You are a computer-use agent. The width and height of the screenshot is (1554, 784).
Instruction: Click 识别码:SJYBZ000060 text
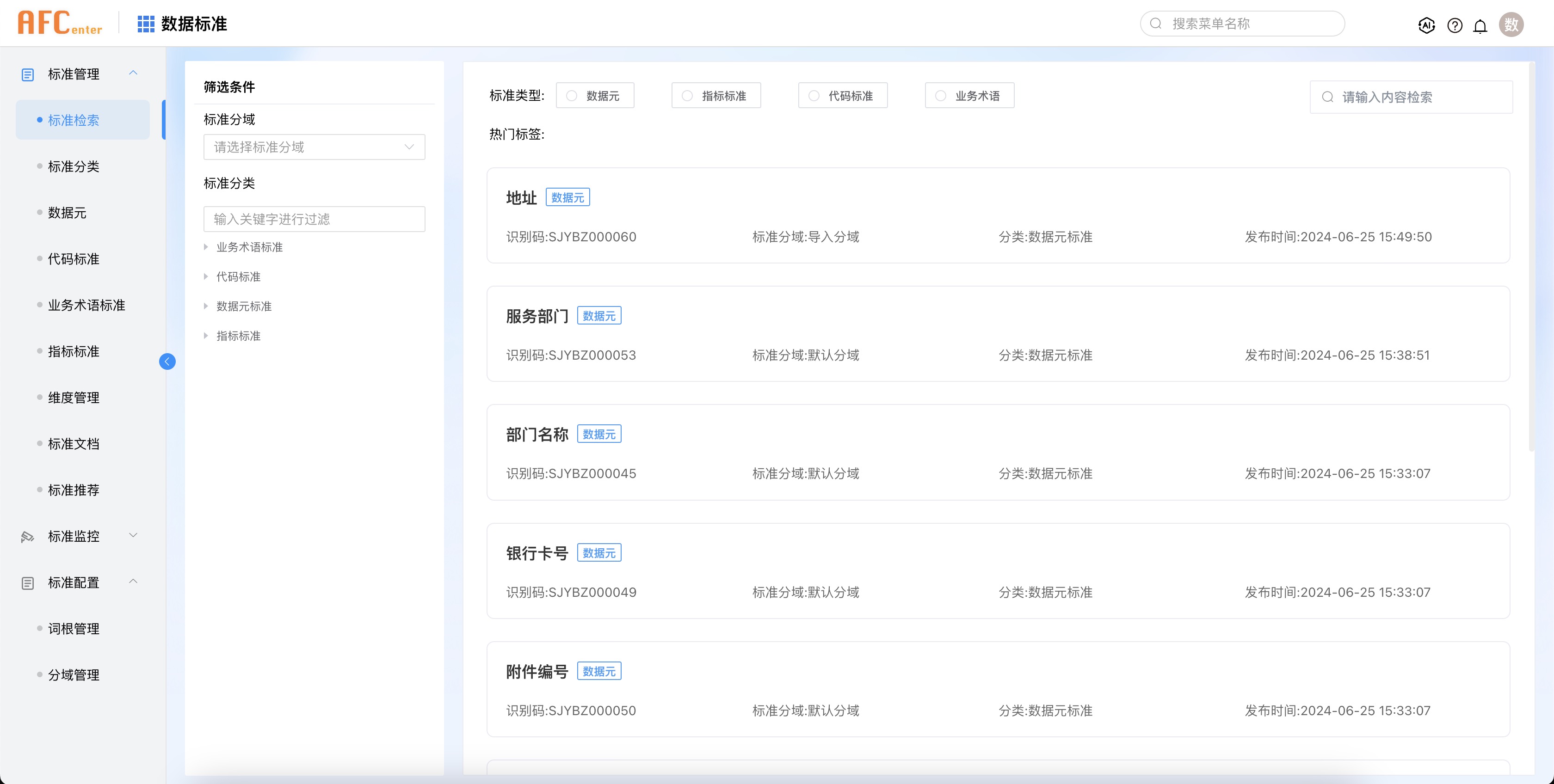pos(571,237)
